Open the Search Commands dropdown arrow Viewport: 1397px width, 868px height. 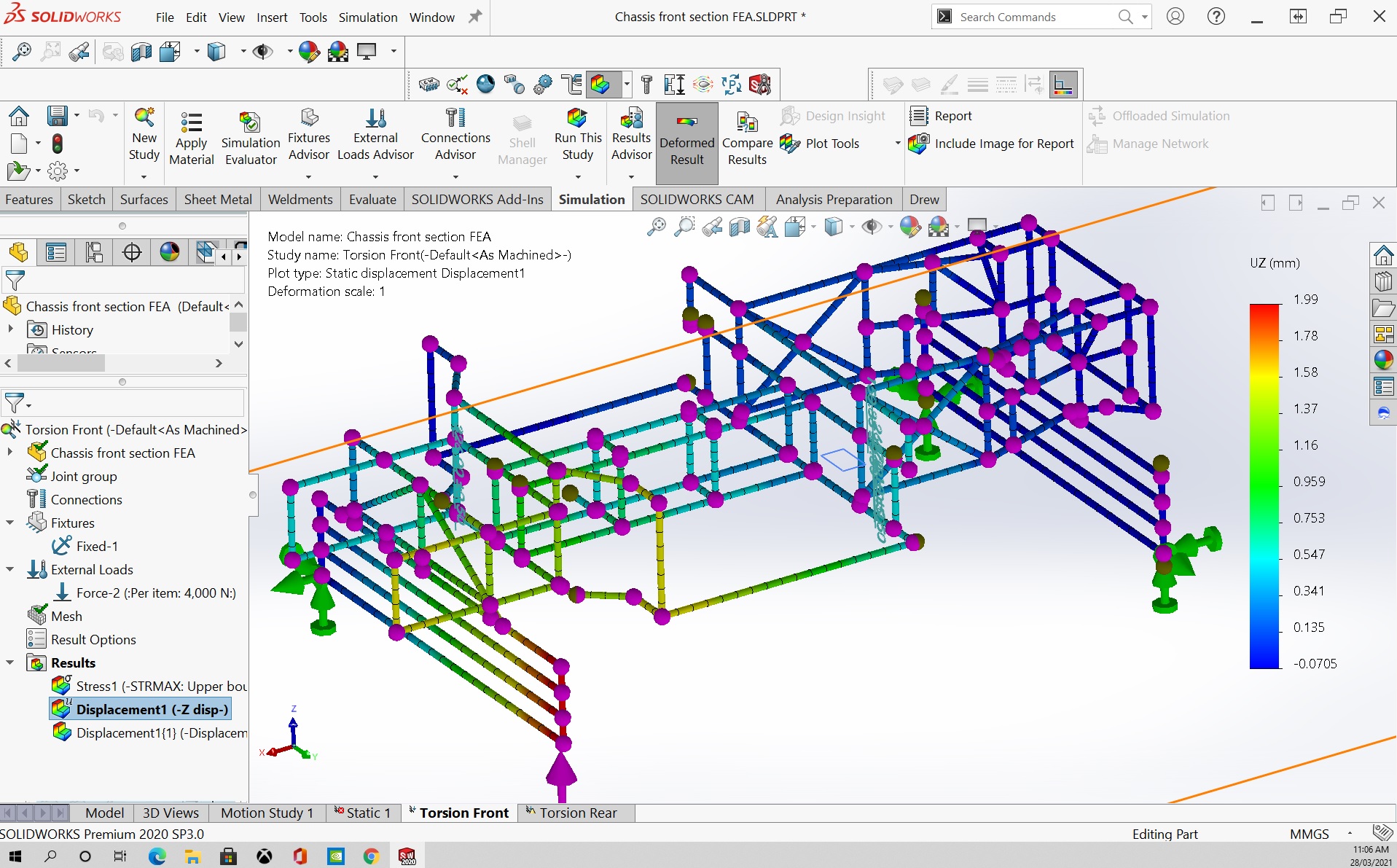[1144, 17]
